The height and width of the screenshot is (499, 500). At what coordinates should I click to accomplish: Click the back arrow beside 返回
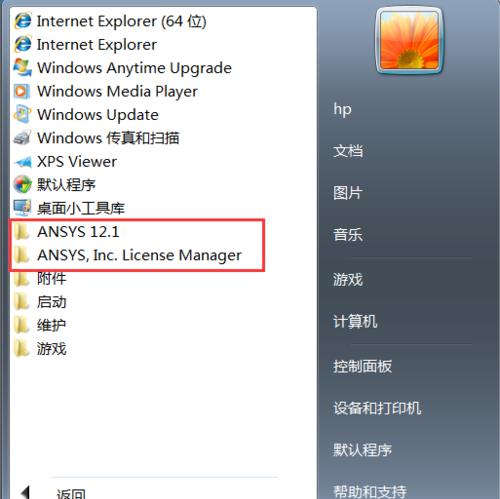[25, 493]
